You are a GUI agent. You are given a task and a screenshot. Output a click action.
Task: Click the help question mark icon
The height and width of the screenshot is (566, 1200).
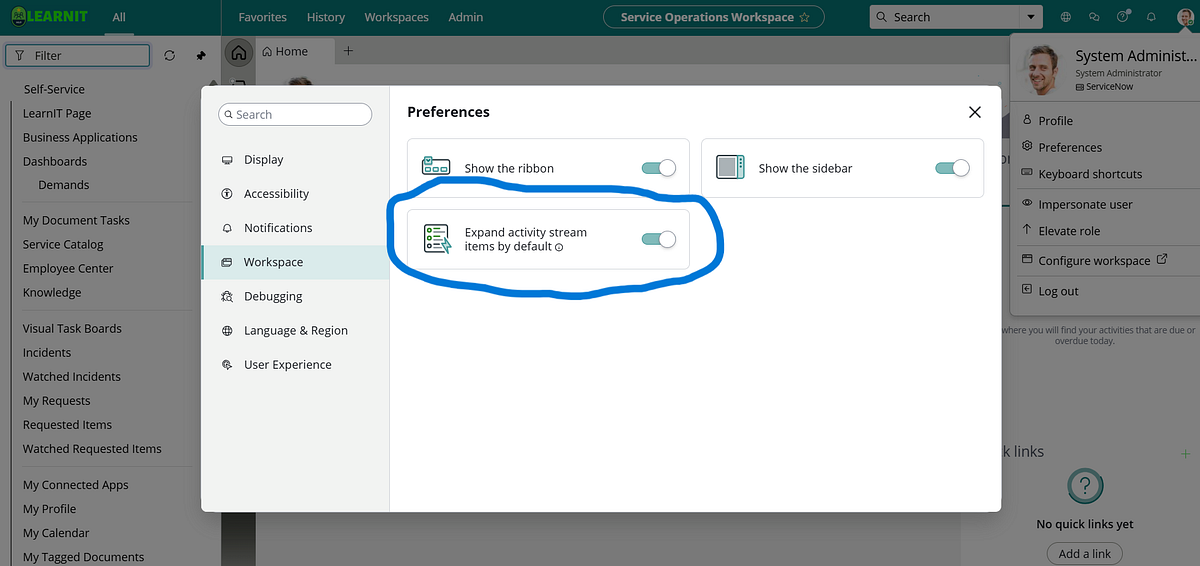pyautogui.click(x=1123, y=17)
